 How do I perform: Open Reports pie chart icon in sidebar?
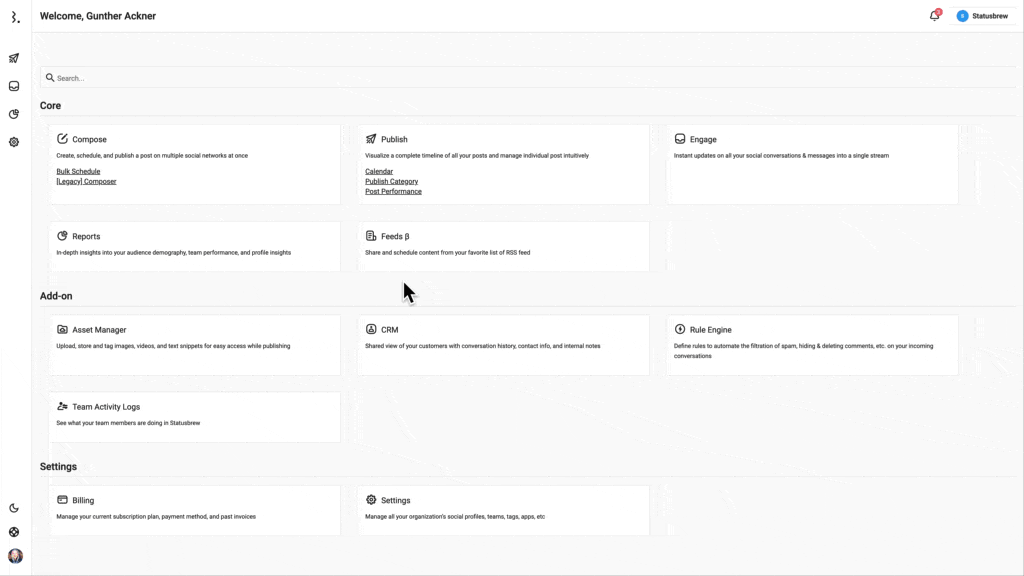[14, 114]
